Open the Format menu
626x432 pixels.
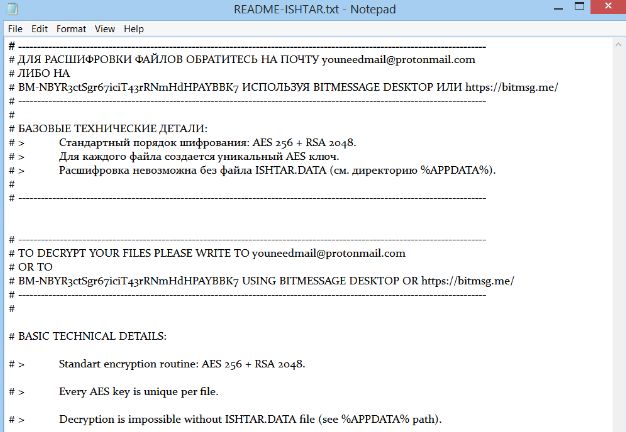(x=71, y=29)
